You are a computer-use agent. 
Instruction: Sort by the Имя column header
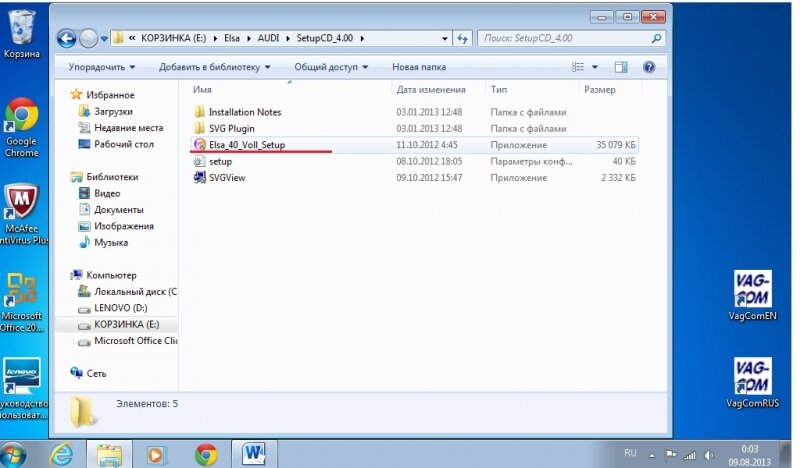[202, 89]
